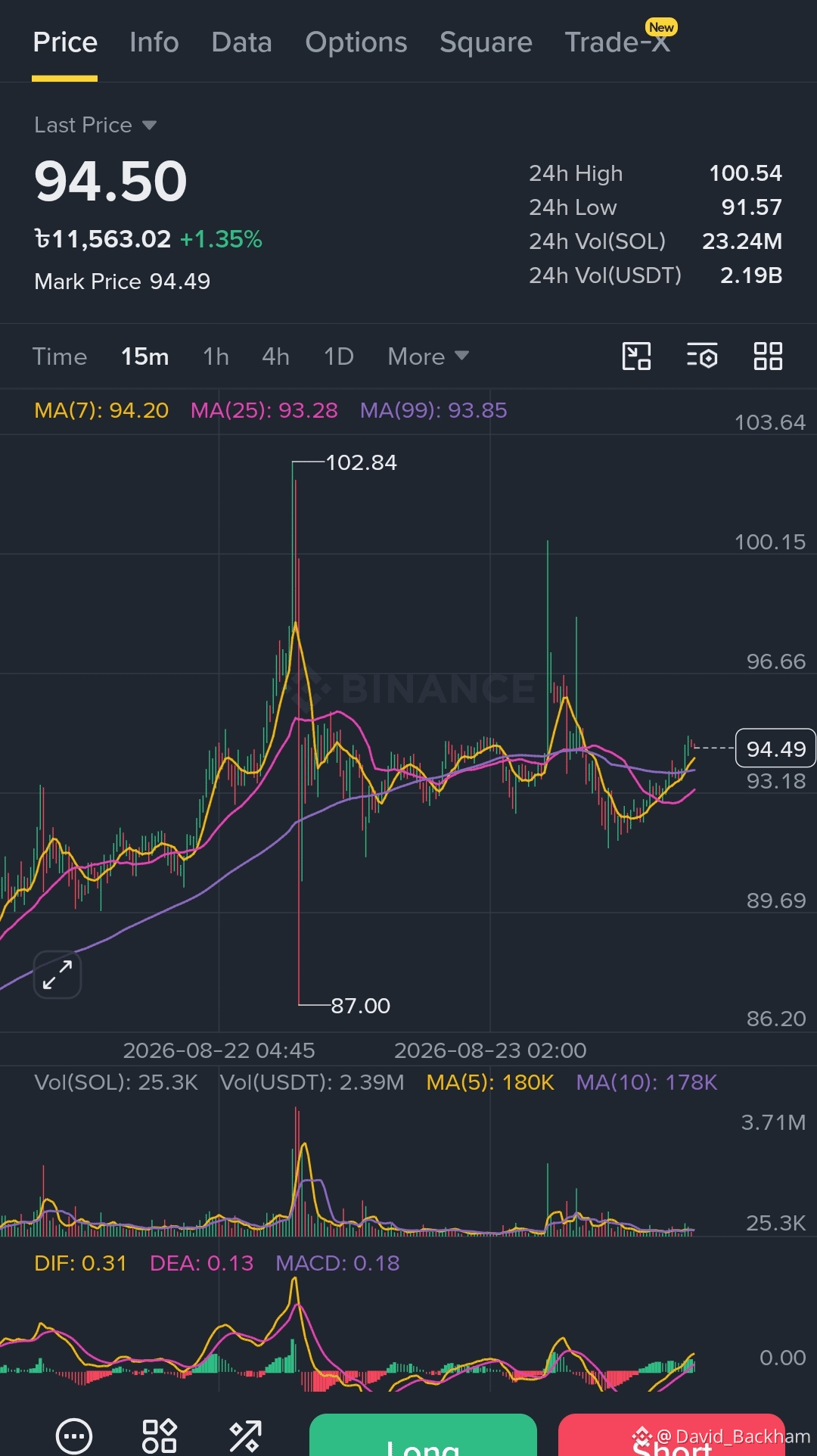Tap the 2026-08-23 02:00 date label
This screenshot has width=817, height=1456.
tap(490, 1050)
